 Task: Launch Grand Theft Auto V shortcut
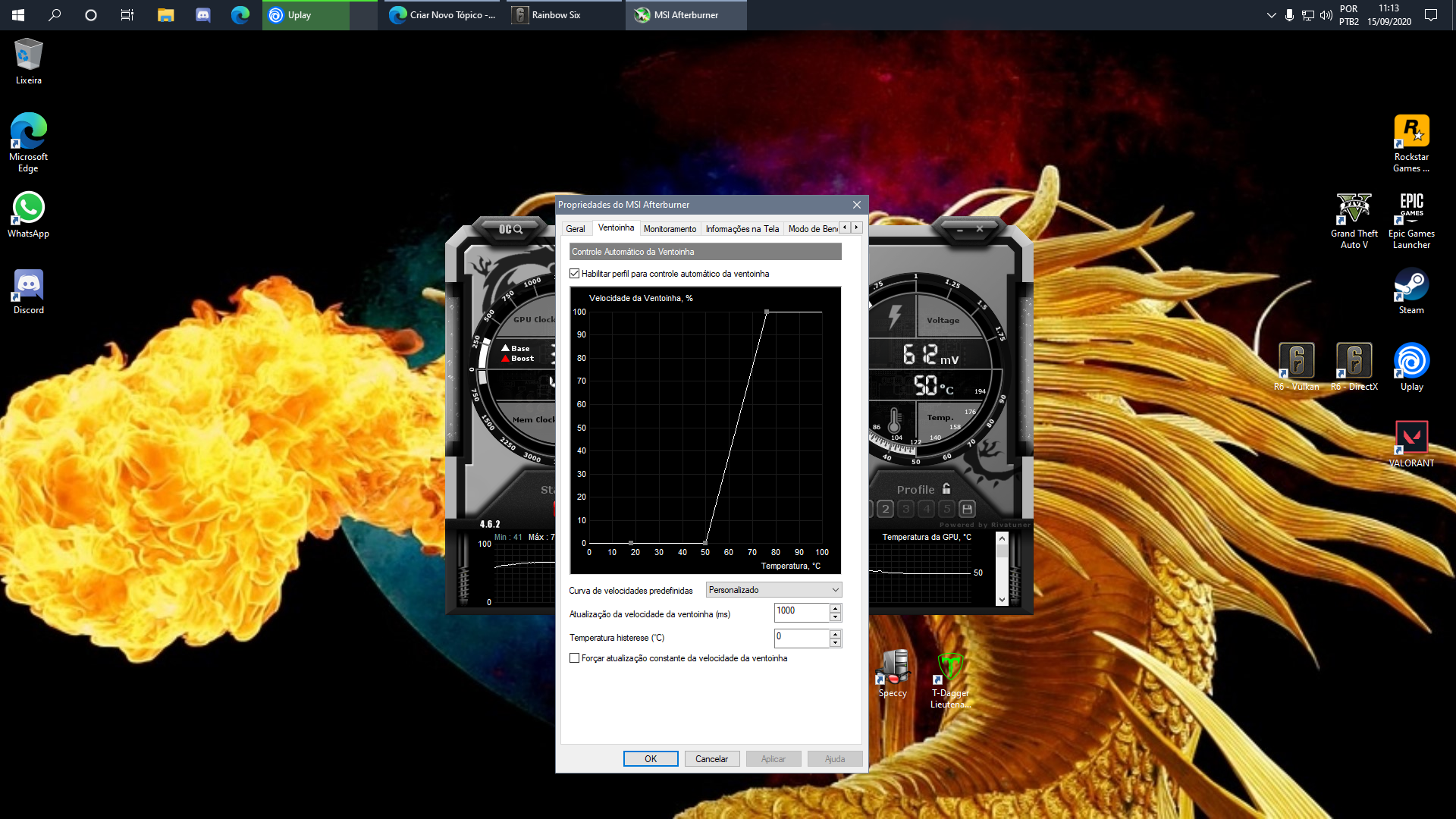click(1354, 220)
